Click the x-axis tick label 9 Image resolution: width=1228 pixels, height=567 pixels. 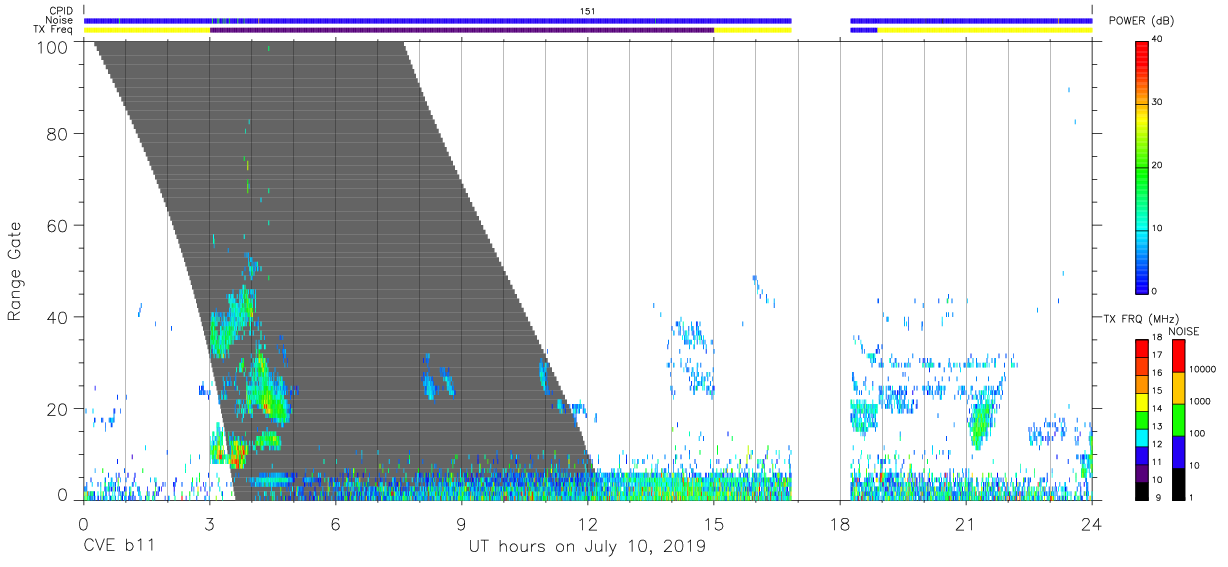point(461,523)
